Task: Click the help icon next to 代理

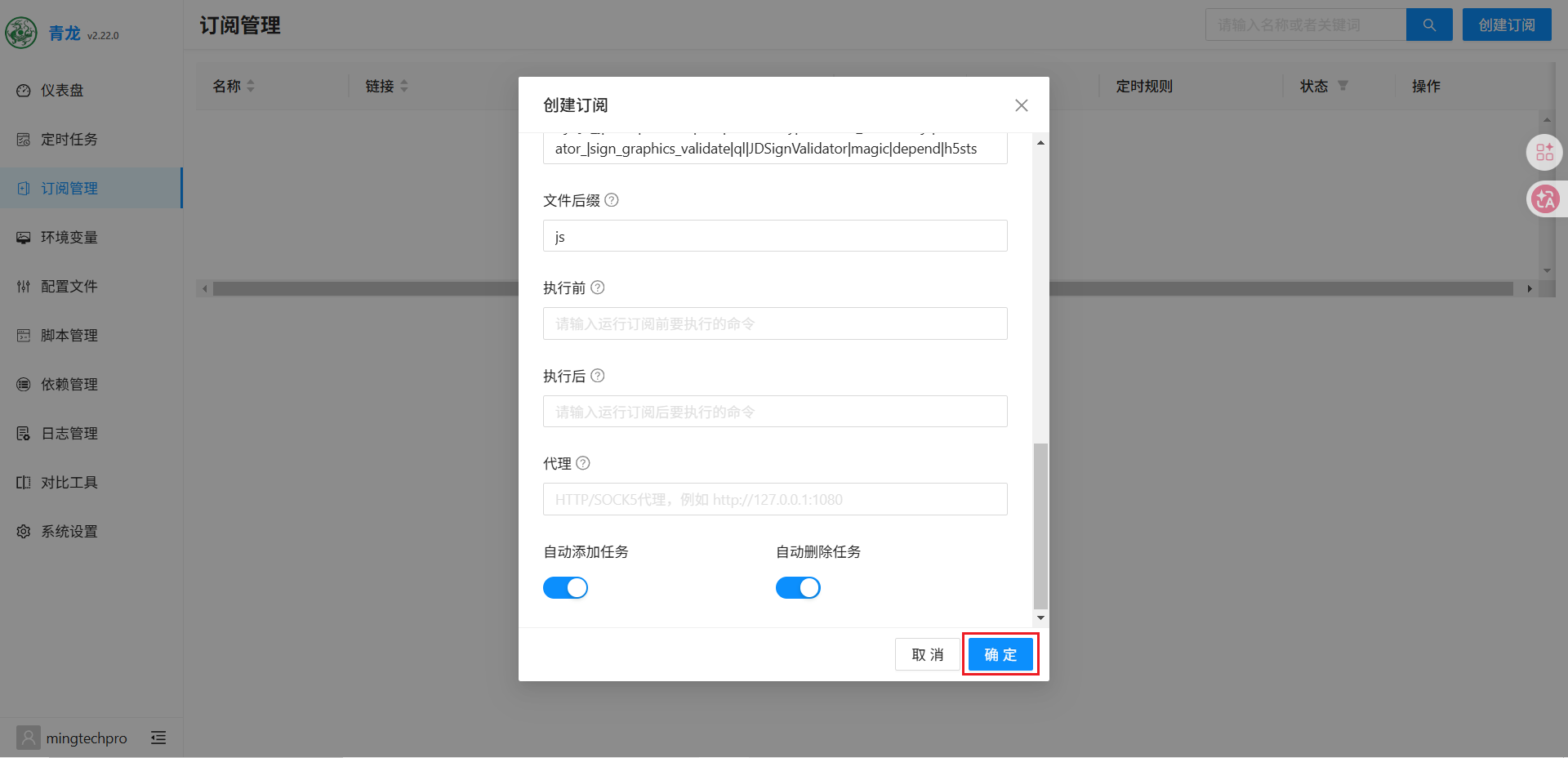Action: (x=582, y=463)
